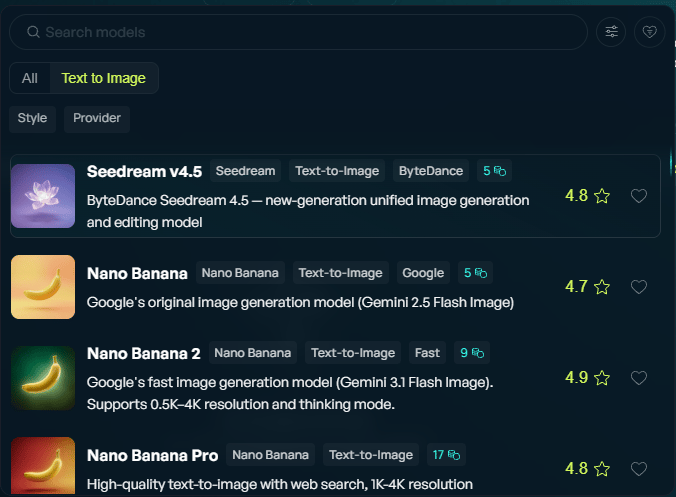Click the coin icon beside Google tag
The width and height of the screenshot is (676, 497).
(x=481, y=273)
